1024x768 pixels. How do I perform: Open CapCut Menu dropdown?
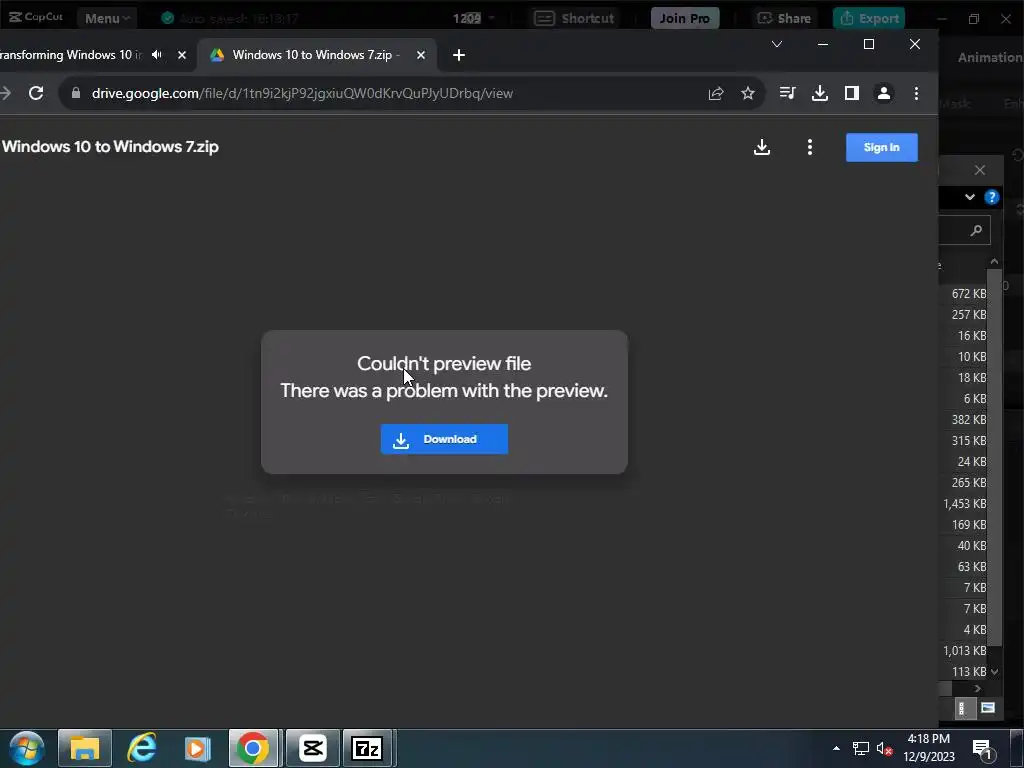coord(107,18)
